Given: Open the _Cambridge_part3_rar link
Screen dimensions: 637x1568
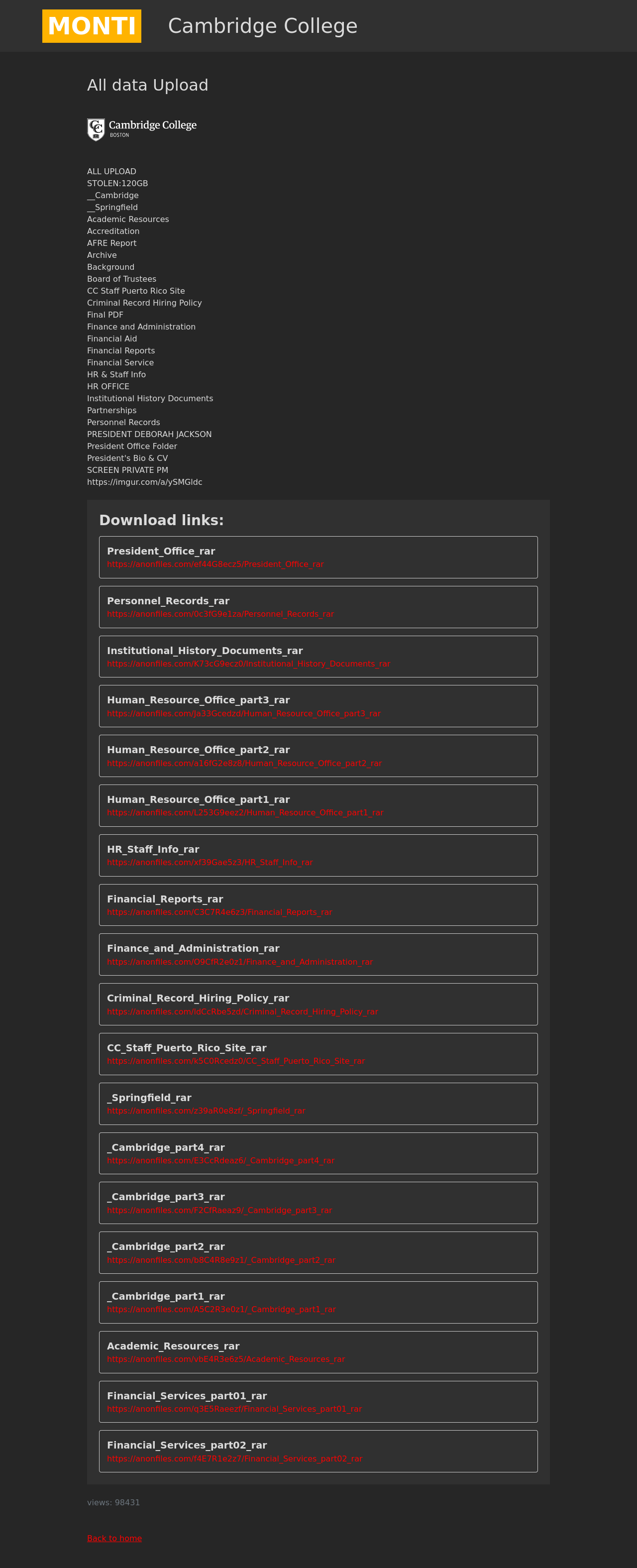Looking at the screenshot, I should point(219,1210).
